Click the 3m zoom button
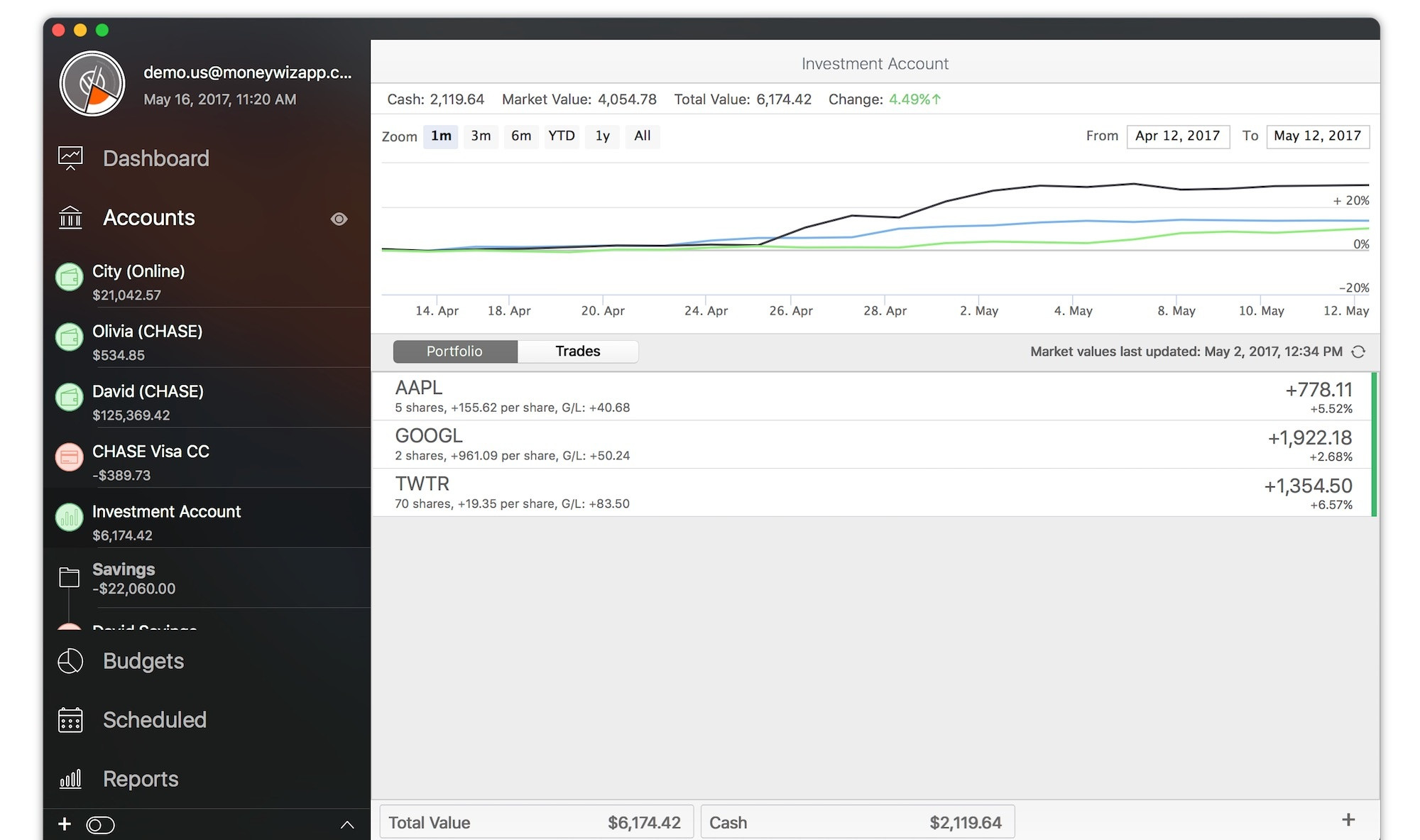 coord(480,135)
